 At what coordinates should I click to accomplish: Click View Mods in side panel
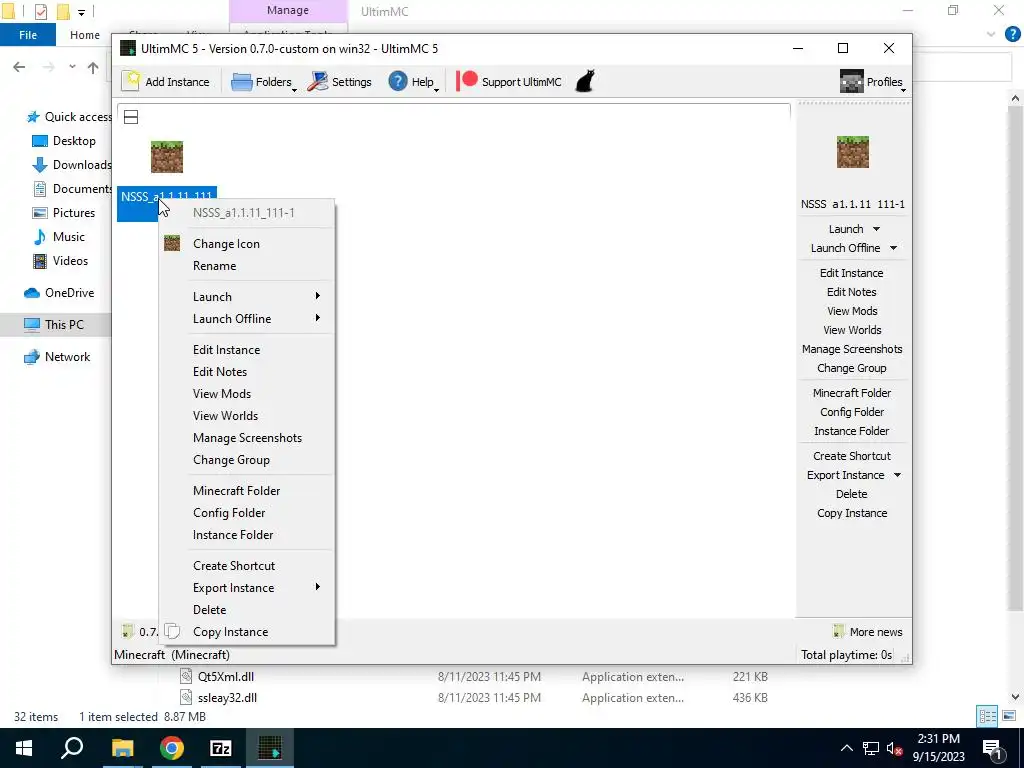click(852, 311)
